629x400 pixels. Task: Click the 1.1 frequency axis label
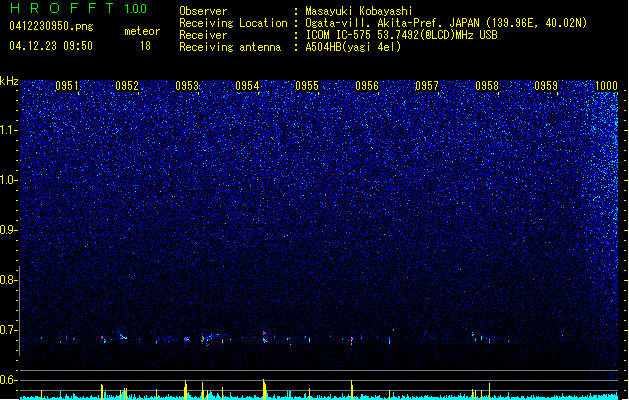(9, 130)
